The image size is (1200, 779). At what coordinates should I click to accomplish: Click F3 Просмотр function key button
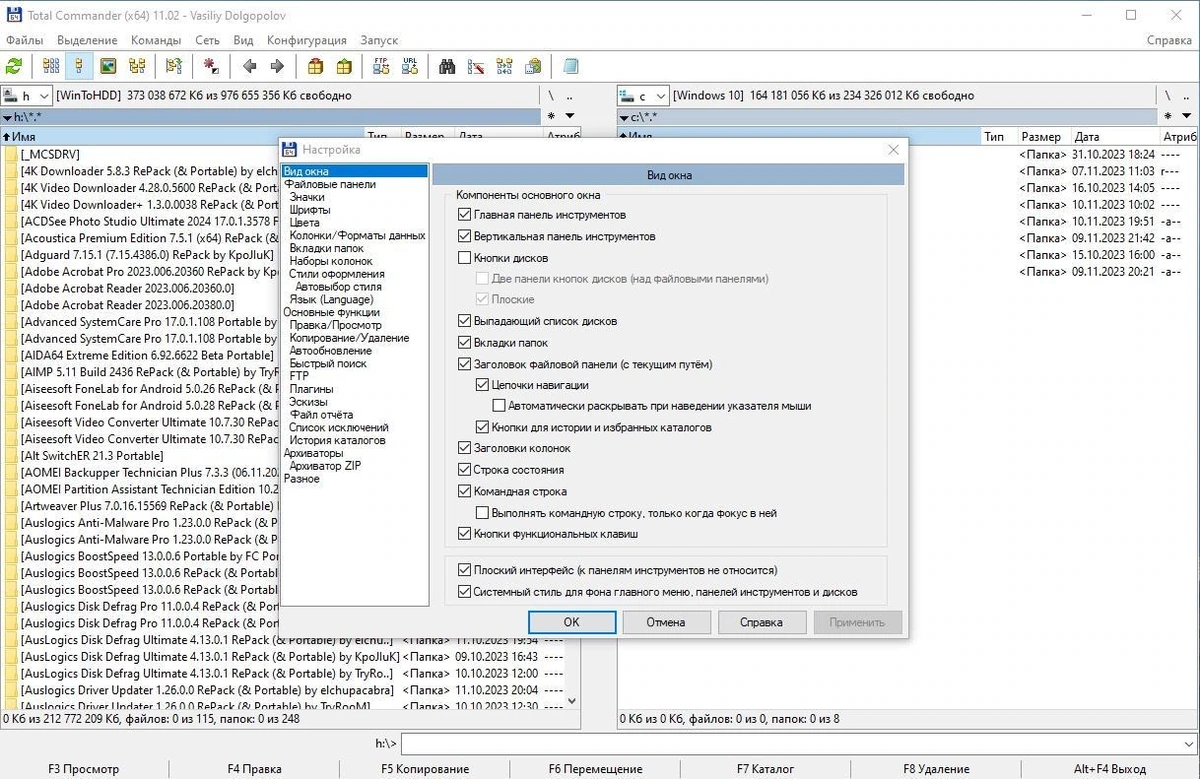coord(83,769)
